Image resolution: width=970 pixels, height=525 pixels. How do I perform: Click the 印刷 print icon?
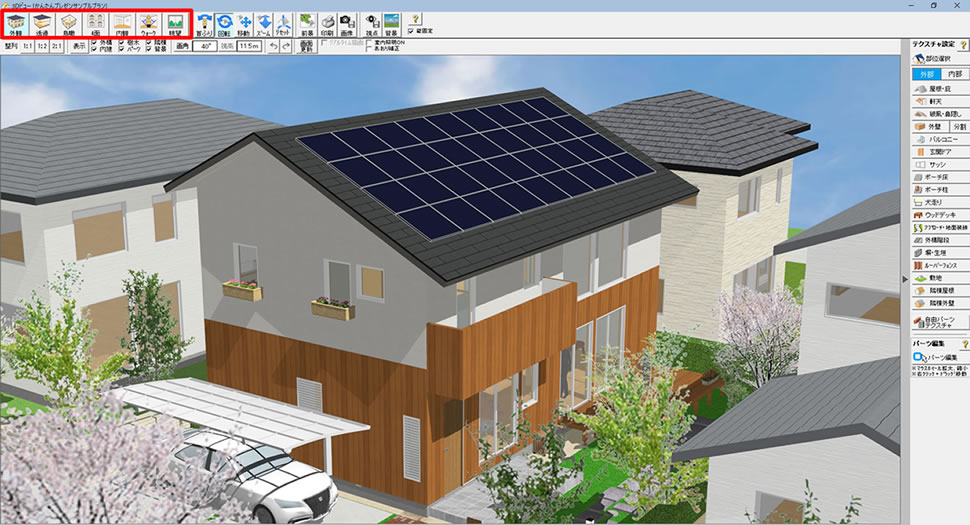click(327, 25)
